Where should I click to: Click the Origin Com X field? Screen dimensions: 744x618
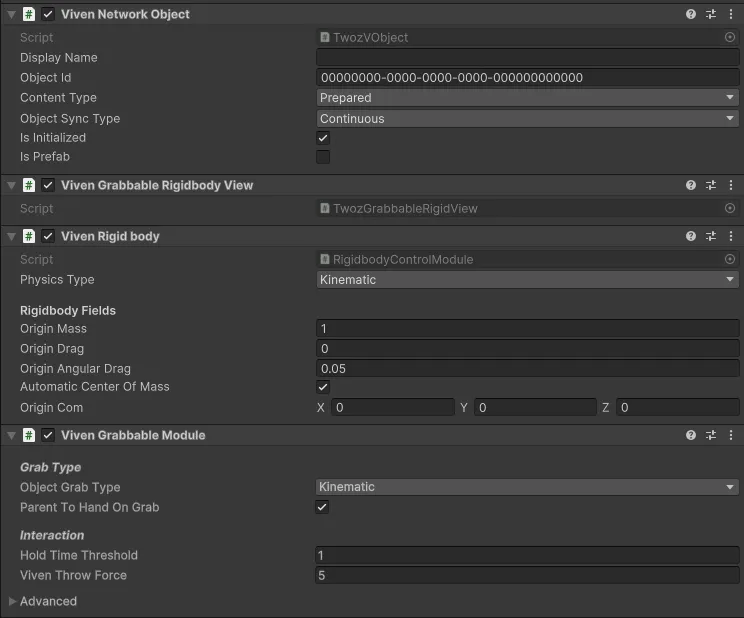coord(393,407)
